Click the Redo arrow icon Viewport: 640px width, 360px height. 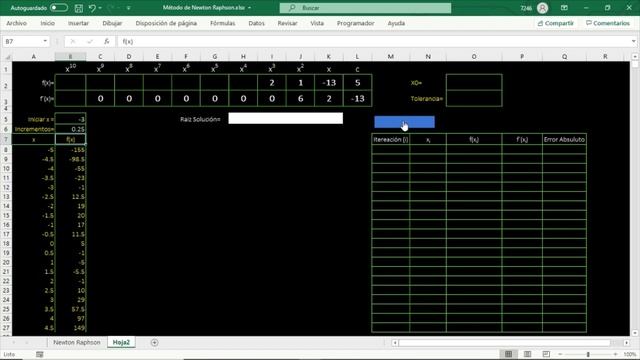[111, 8]
